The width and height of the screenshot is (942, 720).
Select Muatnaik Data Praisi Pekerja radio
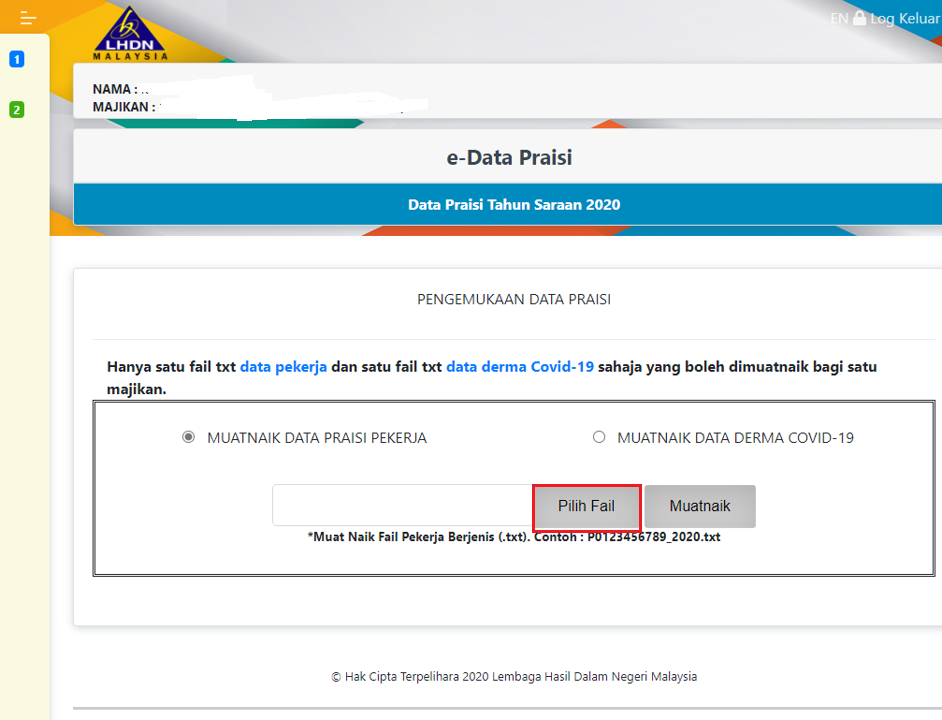click(x=189, y=437)
